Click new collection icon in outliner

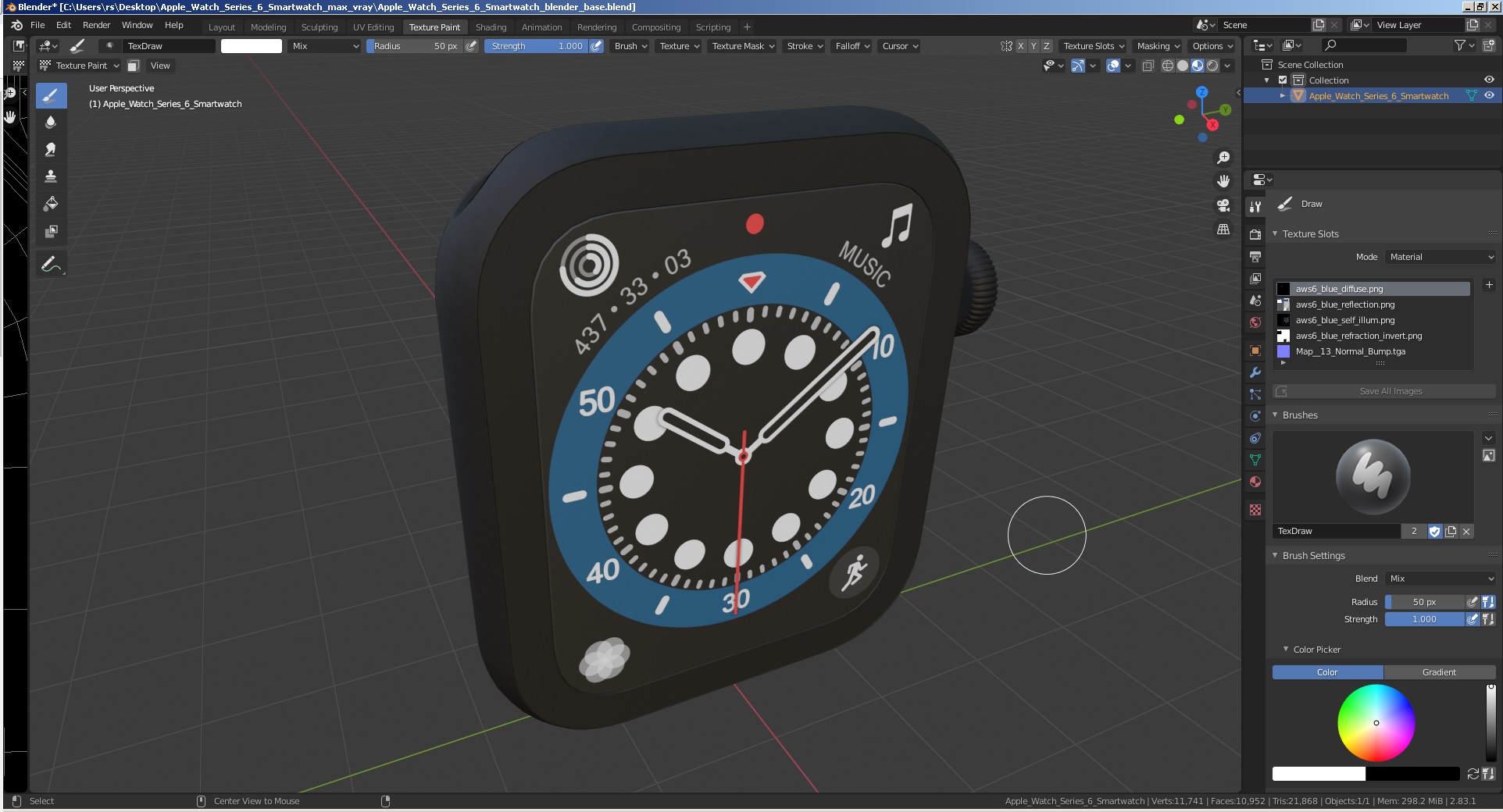coord(1490,46)
